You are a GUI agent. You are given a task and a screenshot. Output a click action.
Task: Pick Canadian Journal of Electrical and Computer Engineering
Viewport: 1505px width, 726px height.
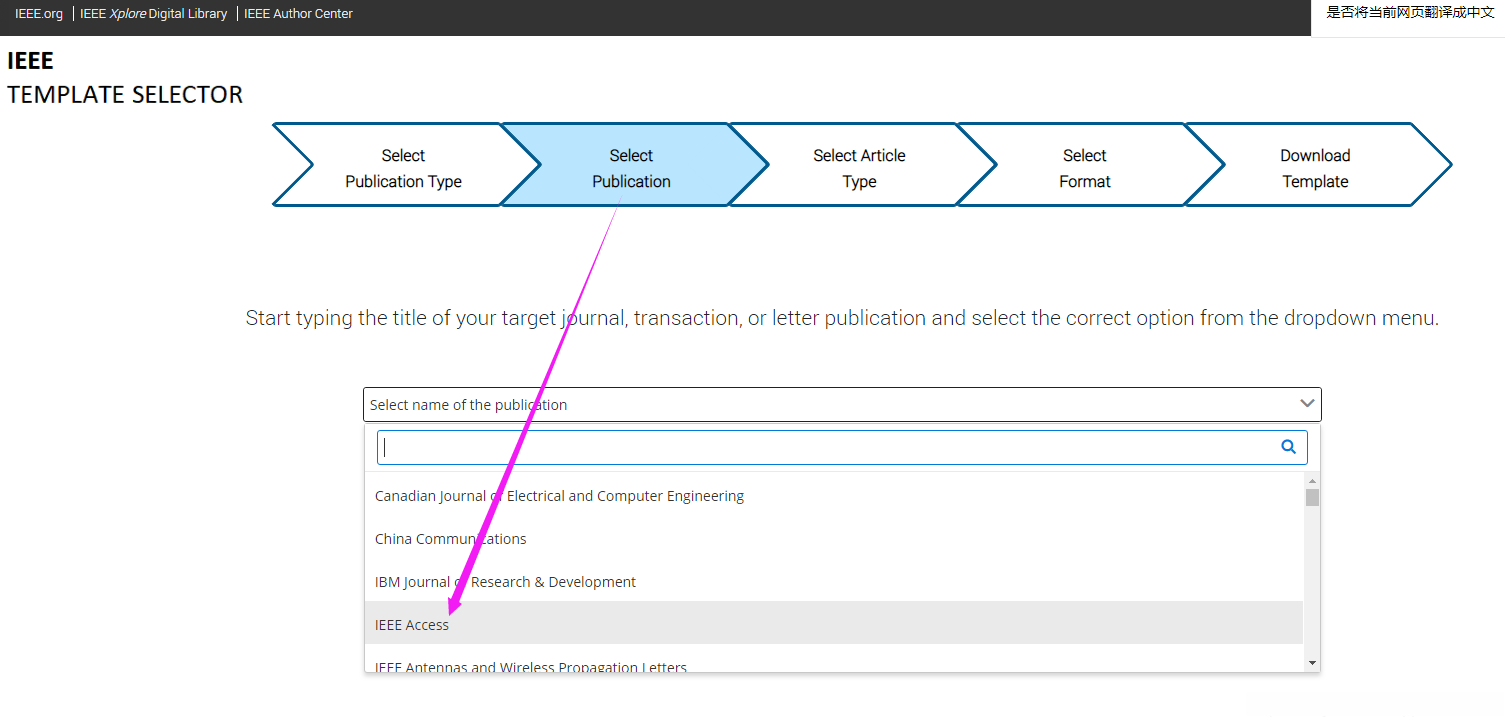coord(833,495)
